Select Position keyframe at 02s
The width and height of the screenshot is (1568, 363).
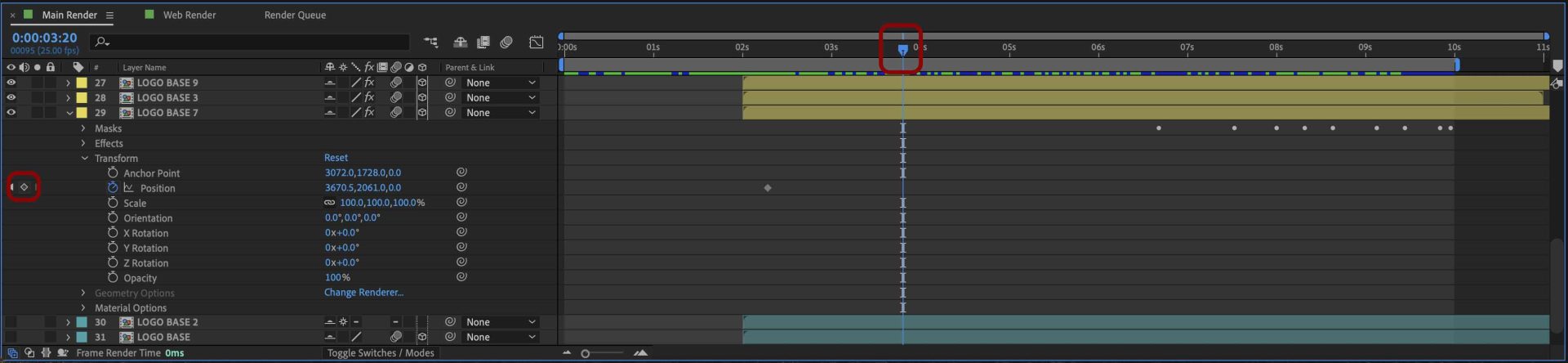tap(768, 188)
